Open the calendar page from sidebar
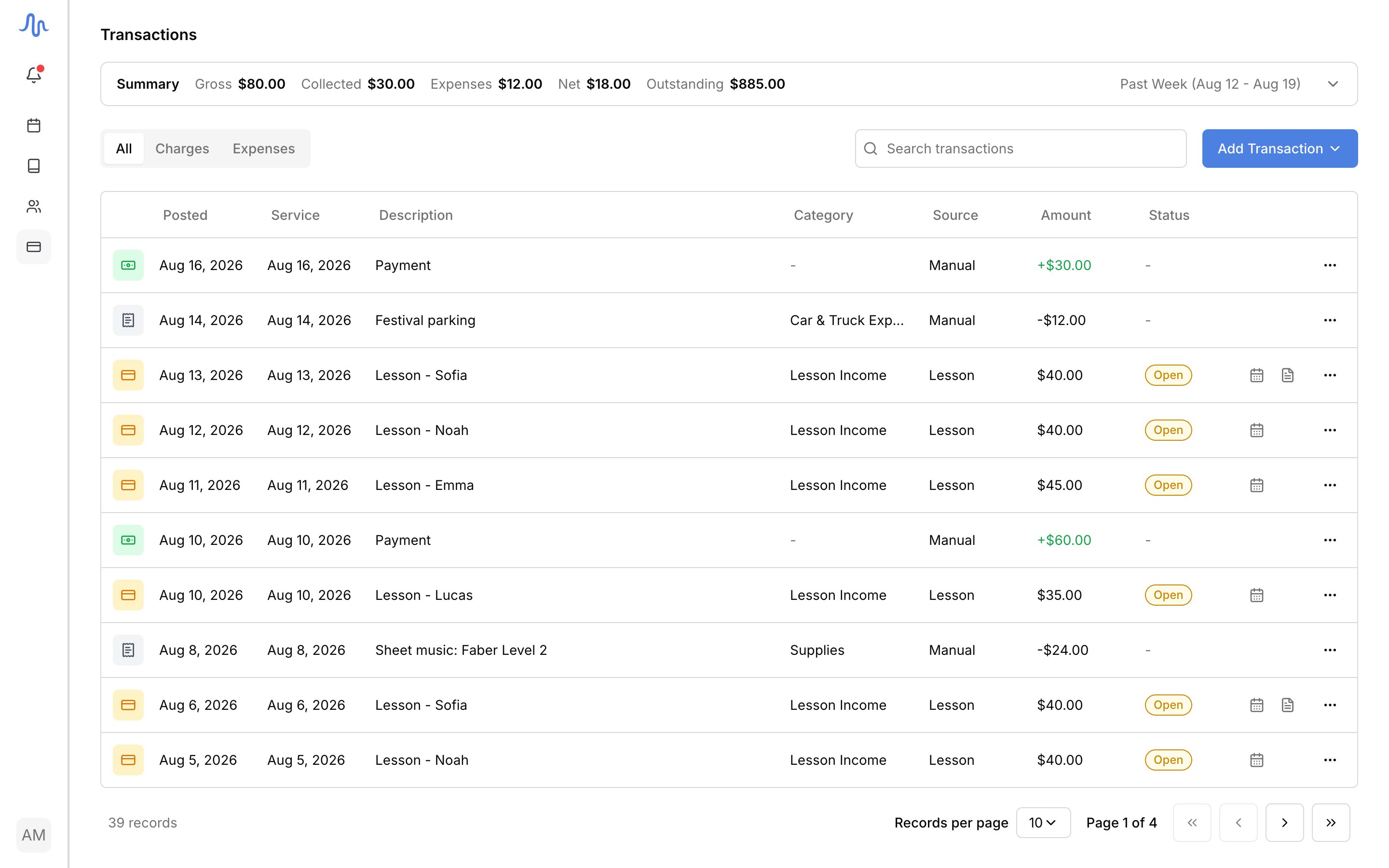1389x868 pixels. [x=34, y=125]
